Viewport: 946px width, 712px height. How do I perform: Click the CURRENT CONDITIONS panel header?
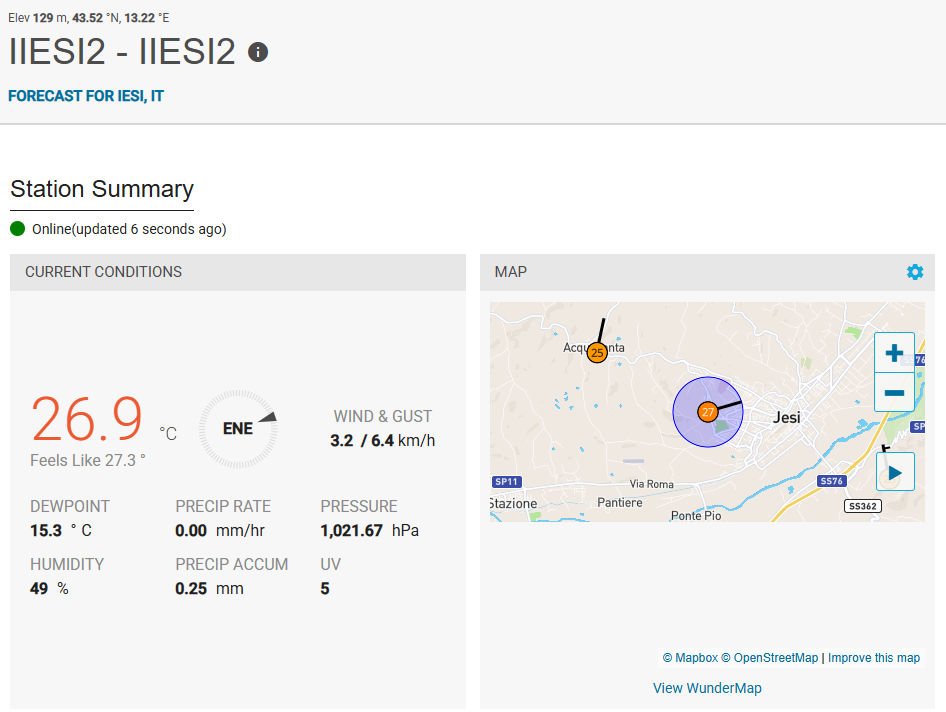click(x=238, y=272)
